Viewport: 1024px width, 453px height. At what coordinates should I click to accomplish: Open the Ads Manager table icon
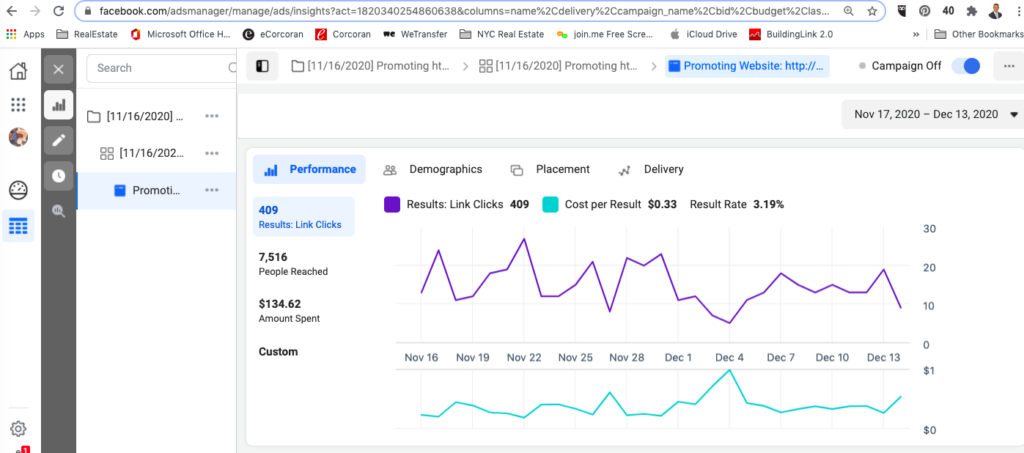click(18, 226)
